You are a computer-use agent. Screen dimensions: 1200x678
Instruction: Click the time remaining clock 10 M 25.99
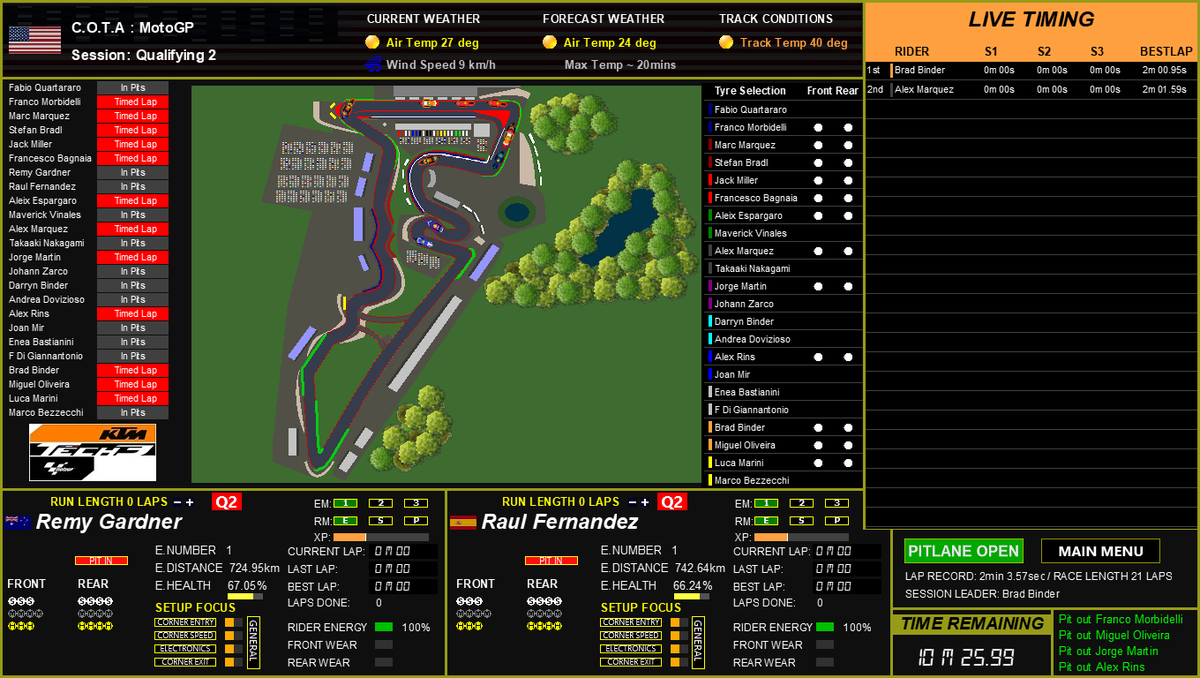967,657
